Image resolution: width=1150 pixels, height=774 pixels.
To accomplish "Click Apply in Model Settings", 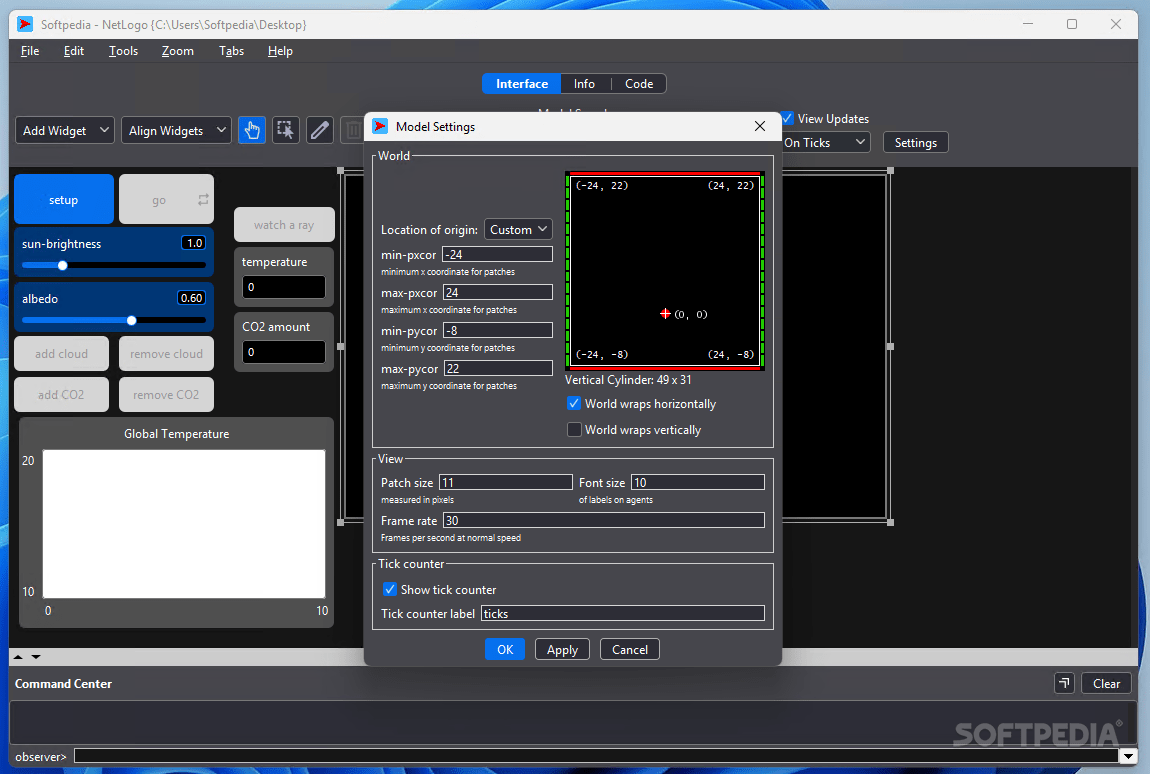I will [x=563, y=649].
